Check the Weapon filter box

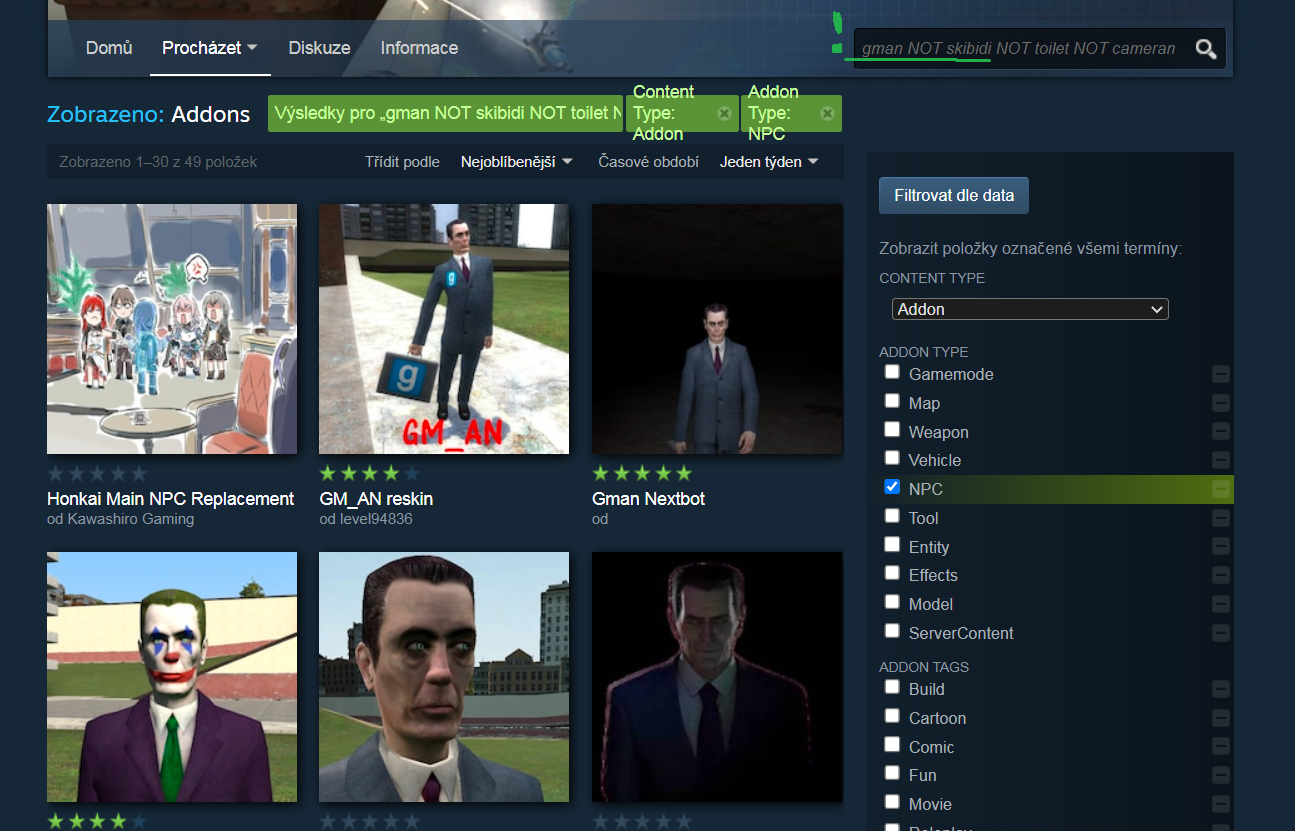coord(892,430)
